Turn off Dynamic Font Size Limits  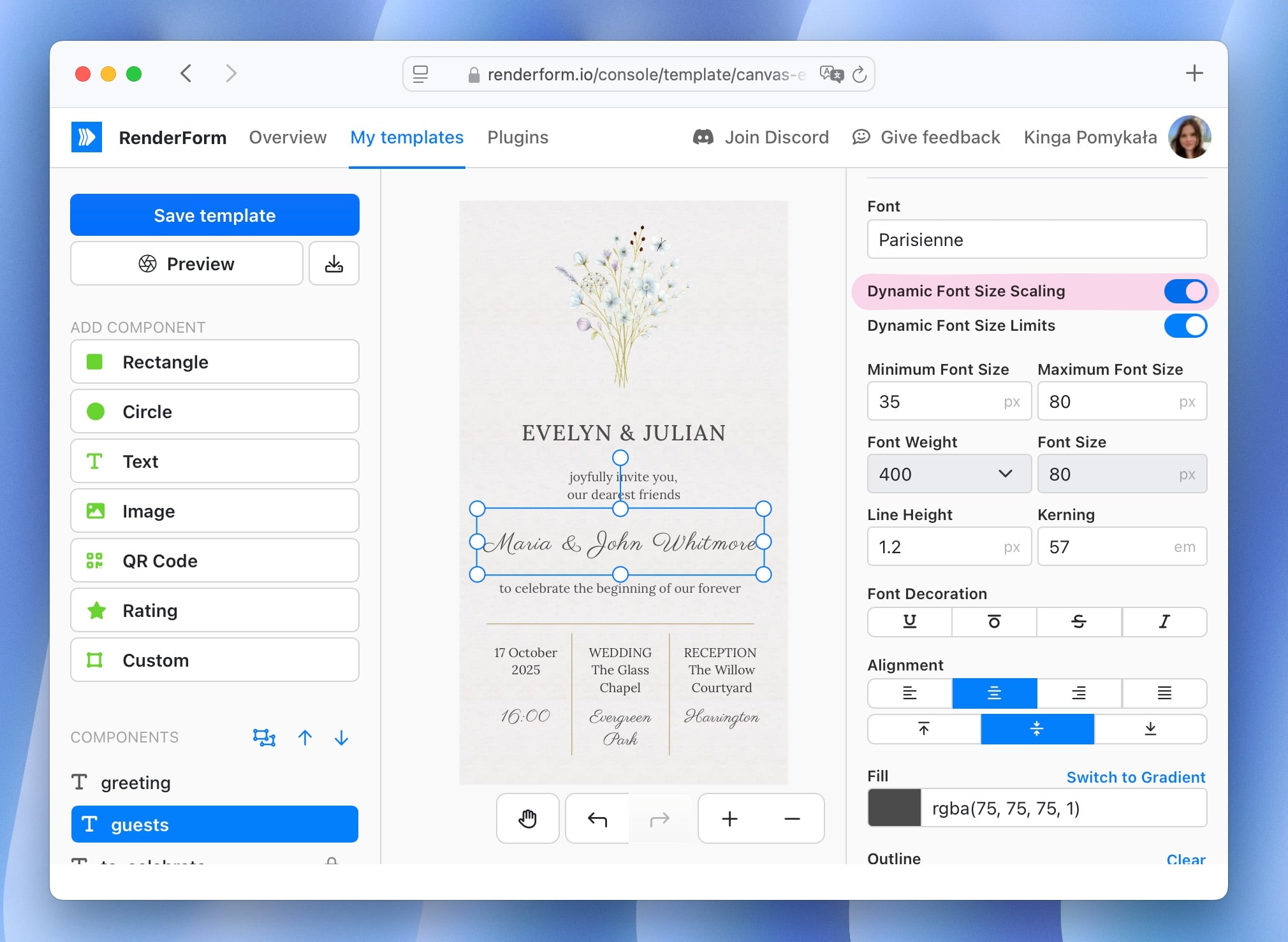tap(1185, 326)
